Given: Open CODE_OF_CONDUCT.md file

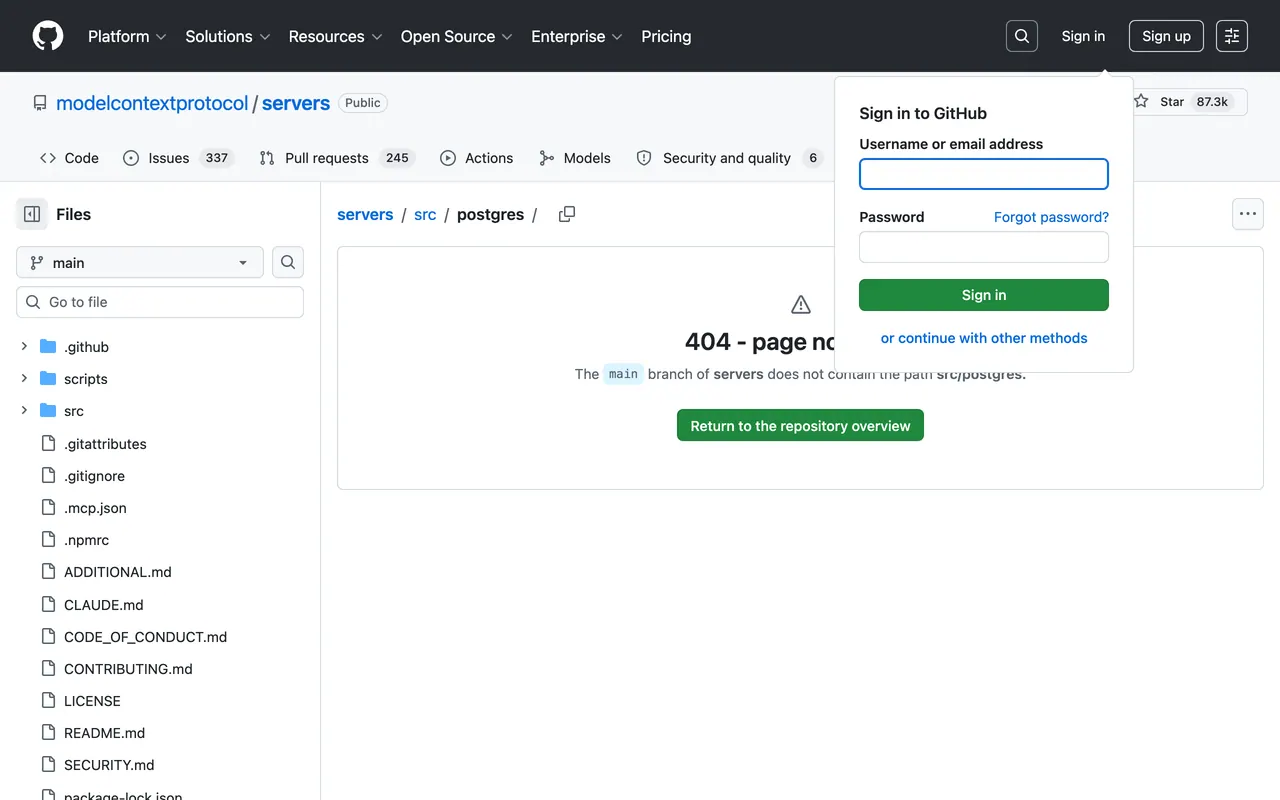Looking at the screenshot, I should tap(145, 637).
